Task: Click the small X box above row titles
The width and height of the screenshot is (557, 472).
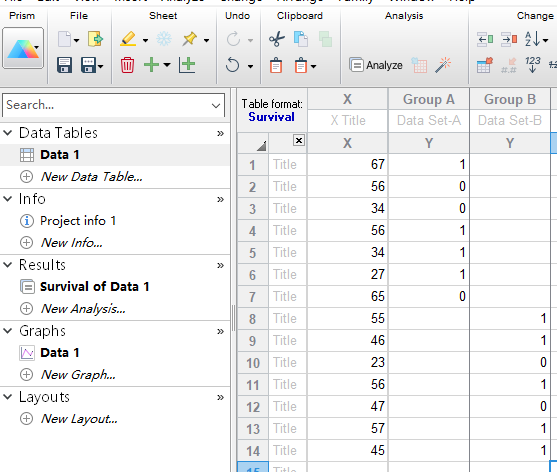Action: click(x=299, y=141)
